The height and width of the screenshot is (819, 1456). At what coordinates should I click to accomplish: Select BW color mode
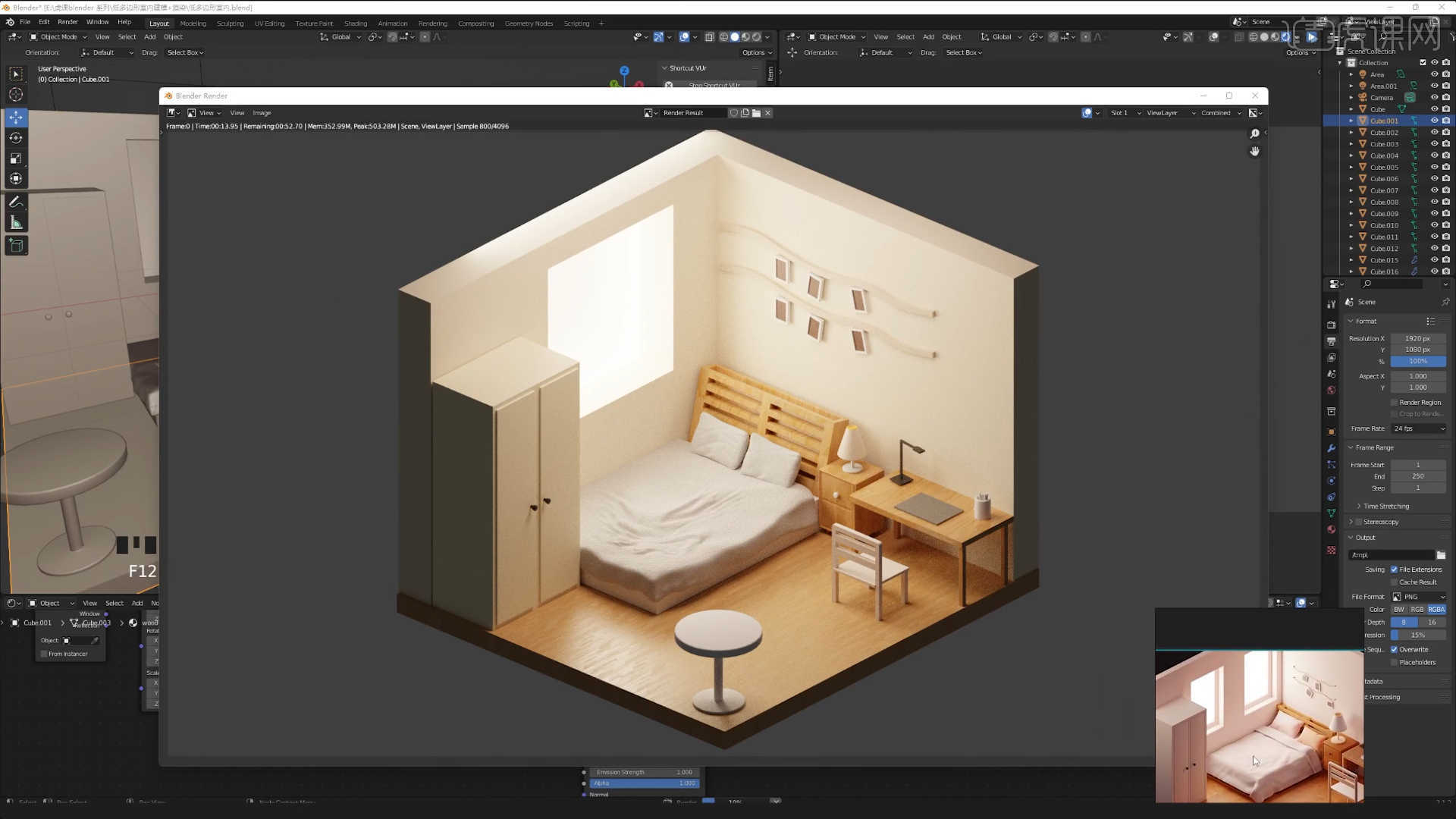(x=1399, y=610)
